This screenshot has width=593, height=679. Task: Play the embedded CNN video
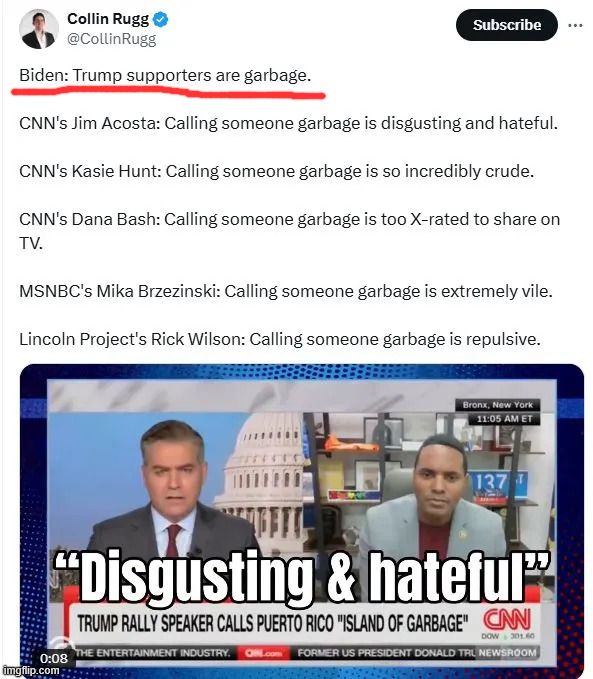click(301, 519)
